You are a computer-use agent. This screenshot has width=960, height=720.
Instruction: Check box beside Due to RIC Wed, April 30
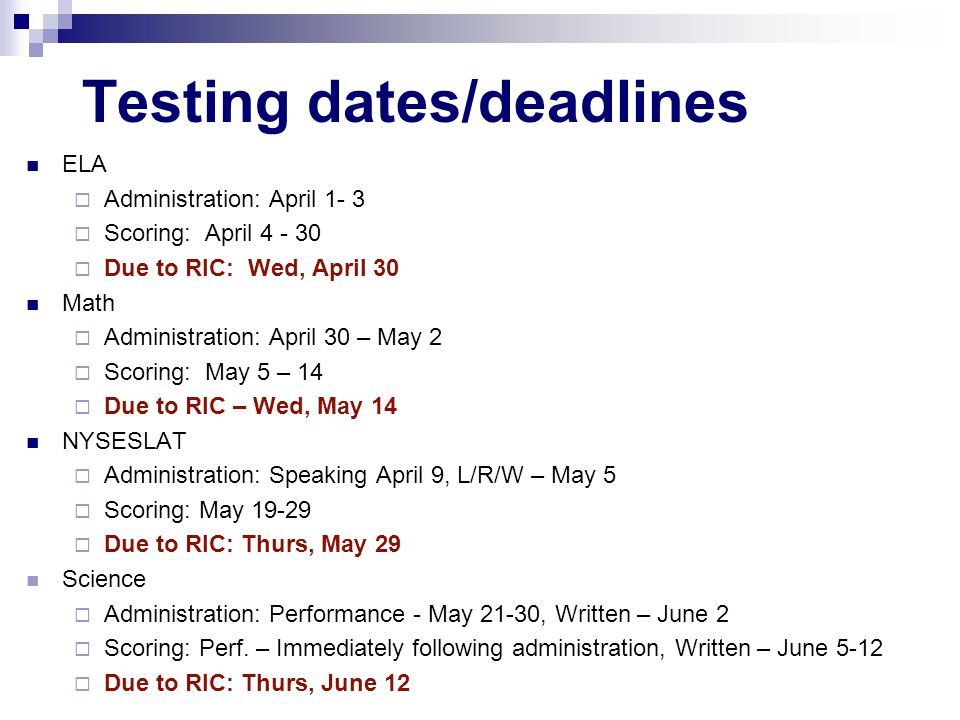click(x=82, y=269)
